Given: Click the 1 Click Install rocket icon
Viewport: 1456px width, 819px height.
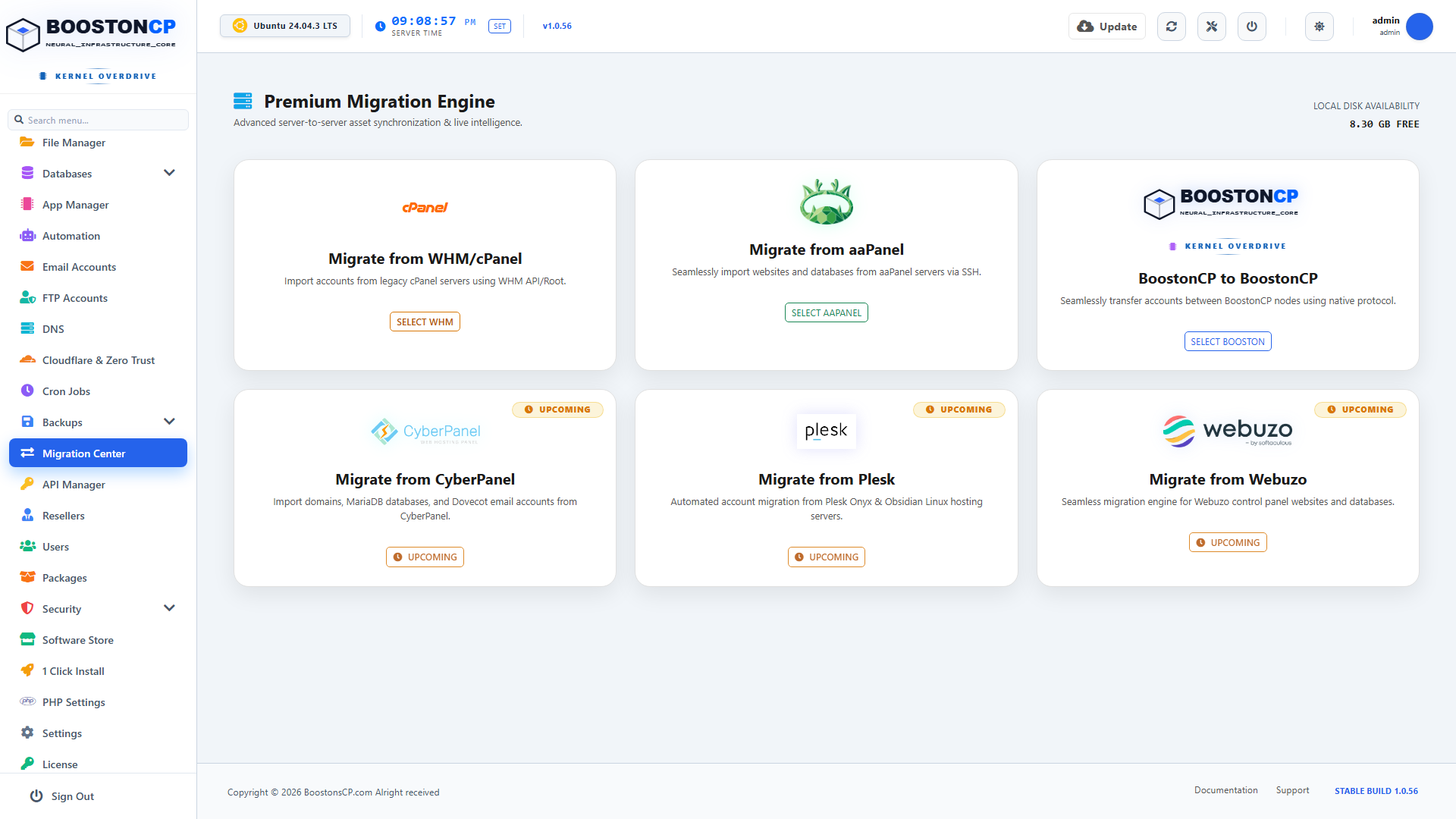Looking at the screenshot, I should 27,670.
